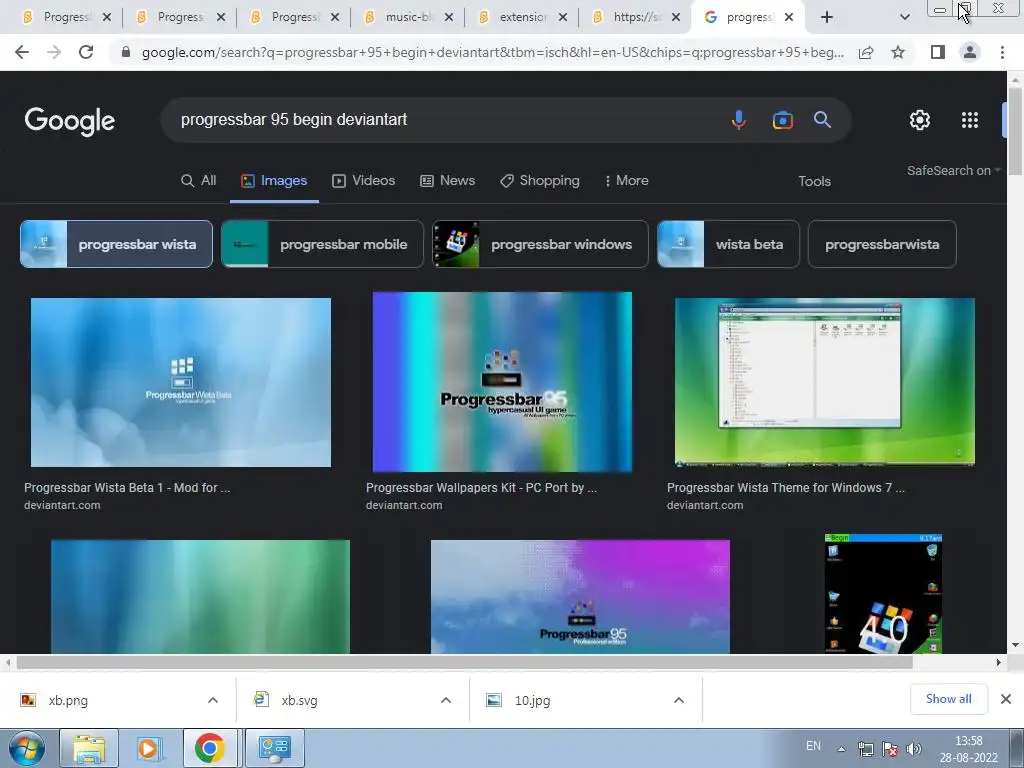Switch to Shopping results
The image size is (1024, 768).
click(x=540, y=181)
